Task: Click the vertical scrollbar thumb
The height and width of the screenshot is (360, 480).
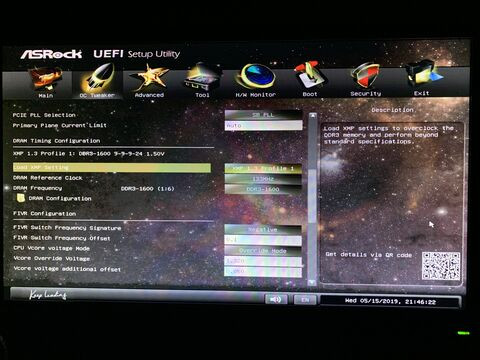Action: (312, 196)
